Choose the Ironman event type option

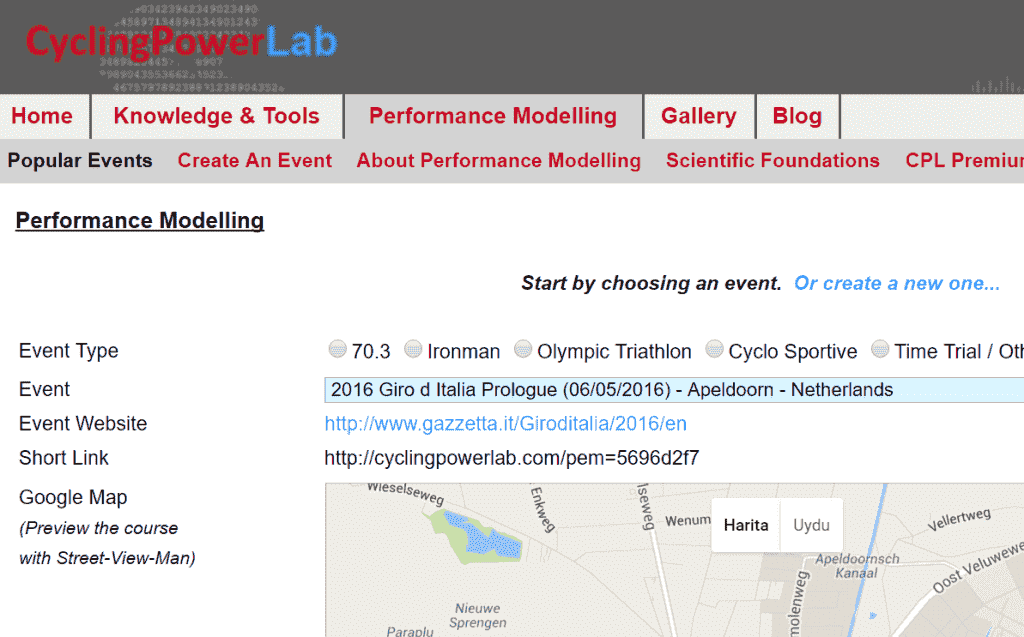413,350
